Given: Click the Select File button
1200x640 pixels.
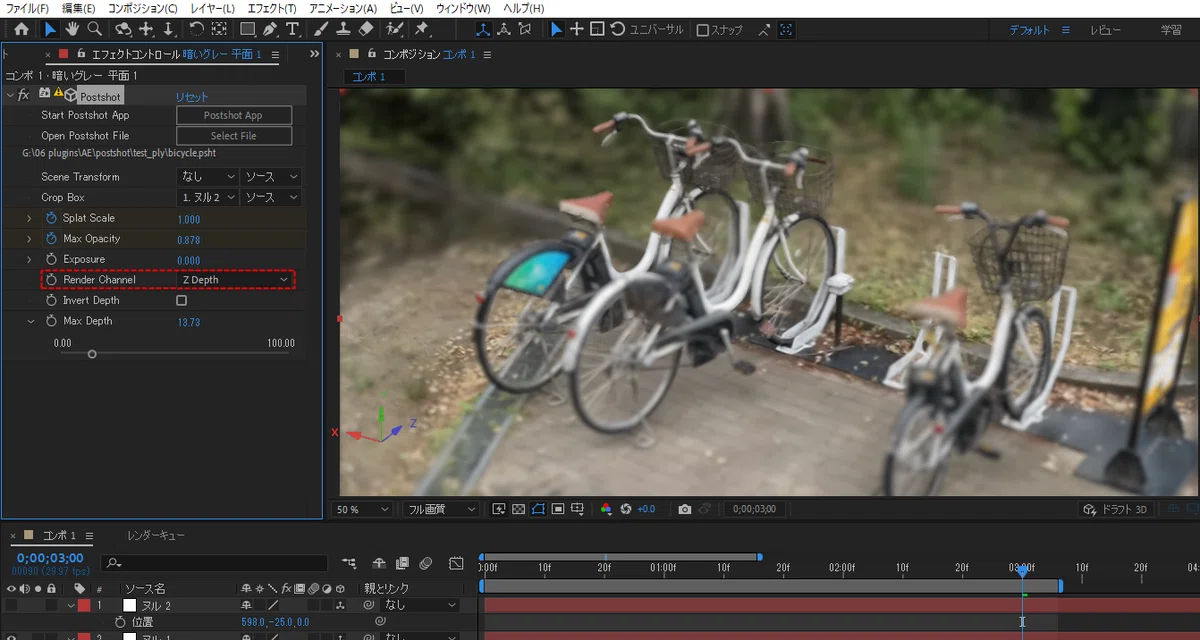Looking at the screenshot, I should coord(234,135).
